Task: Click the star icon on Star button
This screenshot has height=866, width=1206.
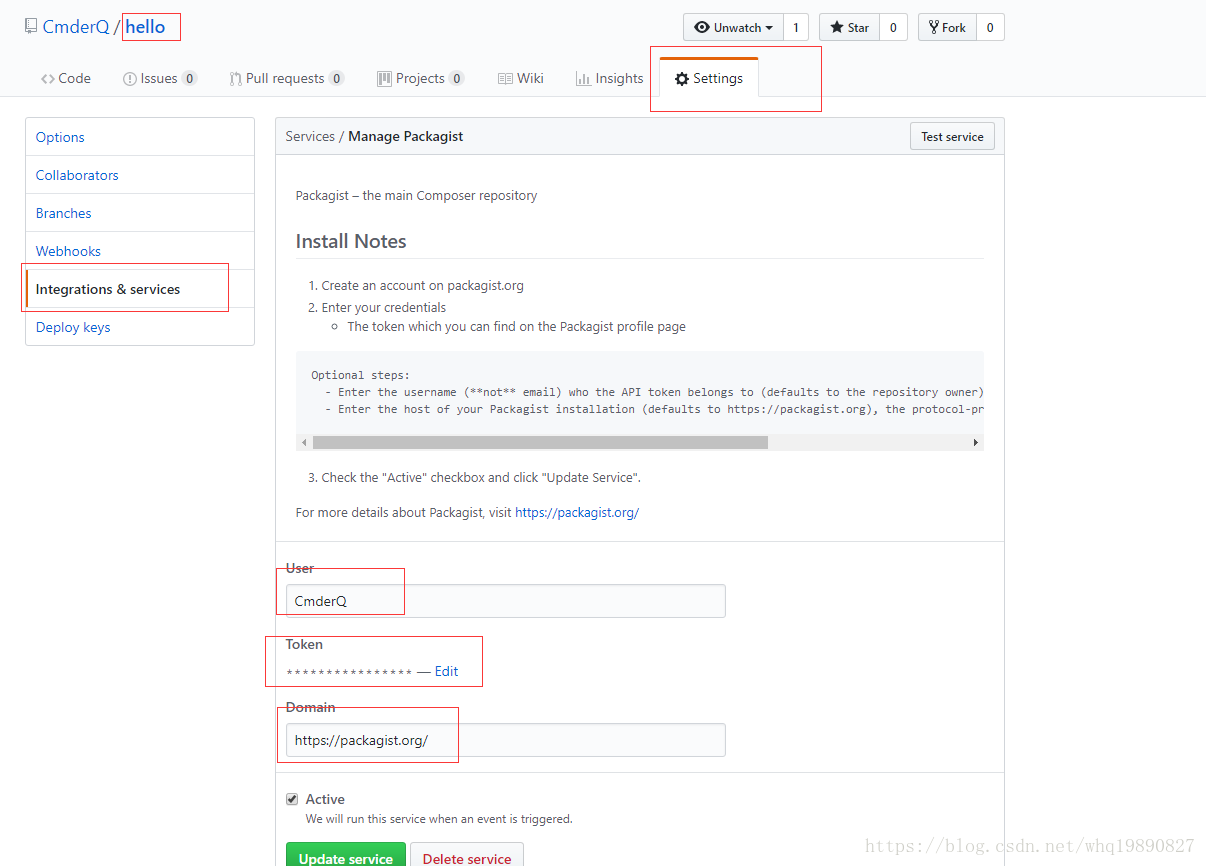Action: click(837, 27)
